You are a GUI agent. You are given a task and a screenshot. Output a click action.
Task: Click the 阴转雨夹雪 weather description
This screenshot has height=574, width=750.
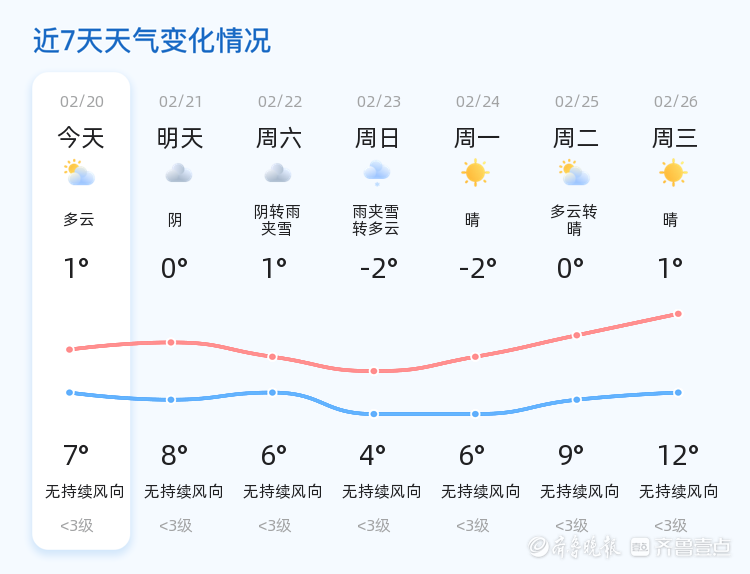[277, 220]
